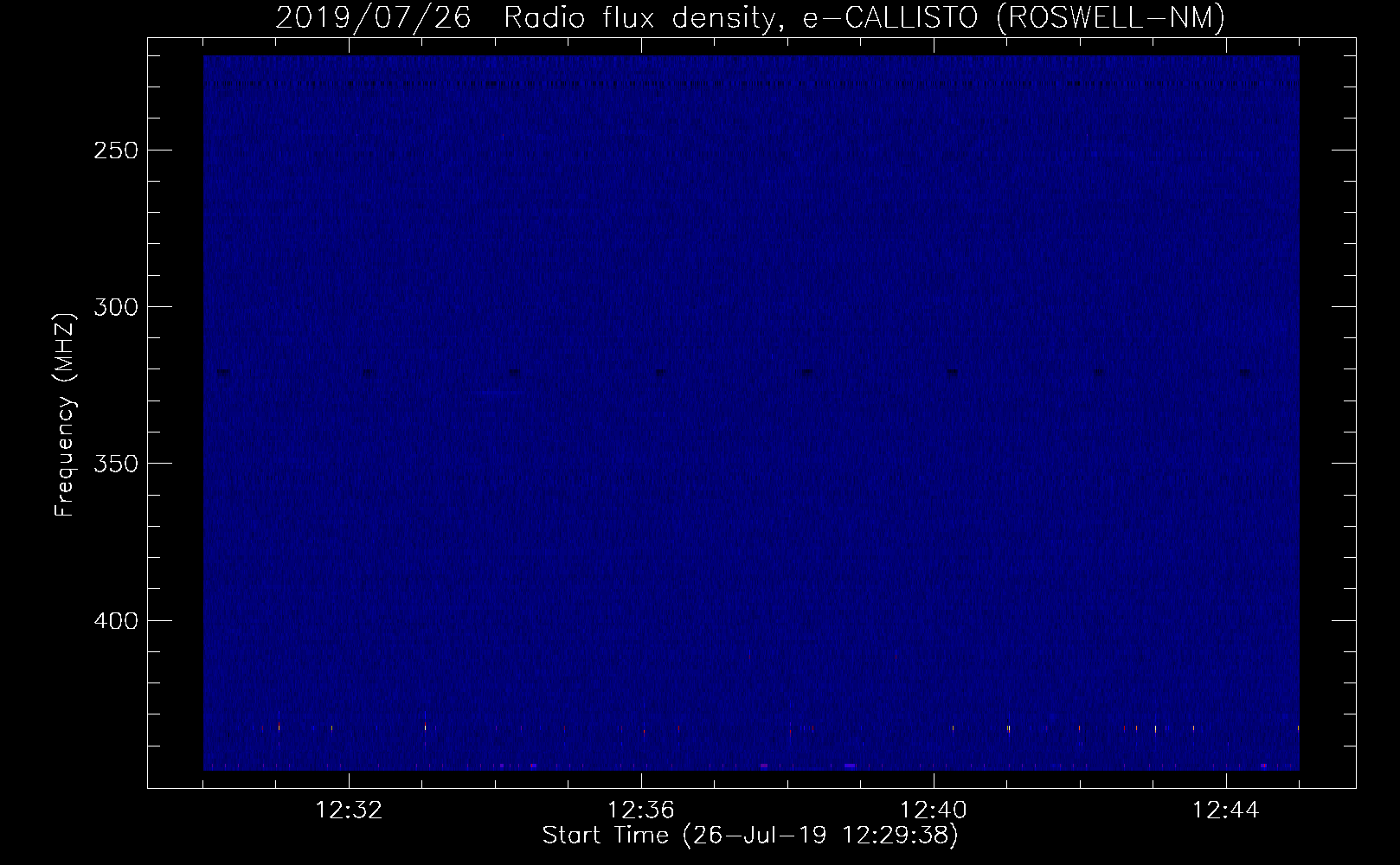1400x865 pixels.
Task: Click the 12:32 time tick label
Action: point(349,811)
